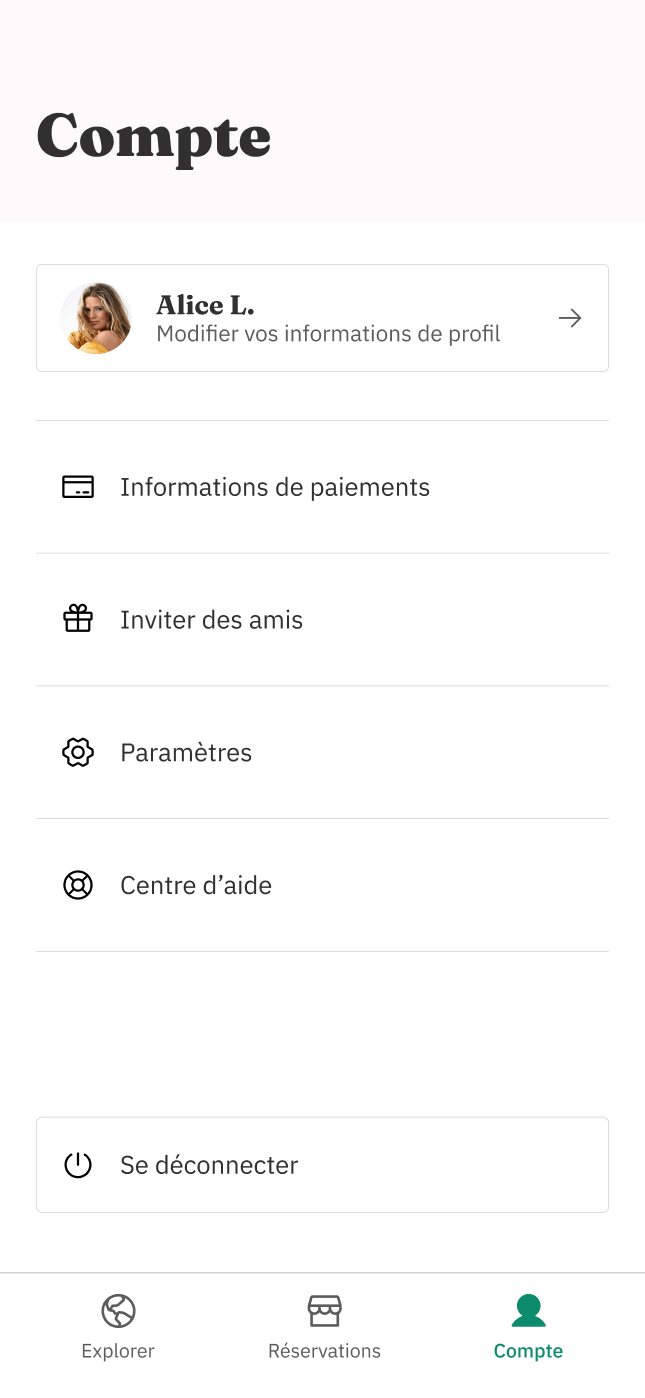This screenshot has height=1398, width=645.
Task: Go to Centre d'aide
Action: (196, 885)
